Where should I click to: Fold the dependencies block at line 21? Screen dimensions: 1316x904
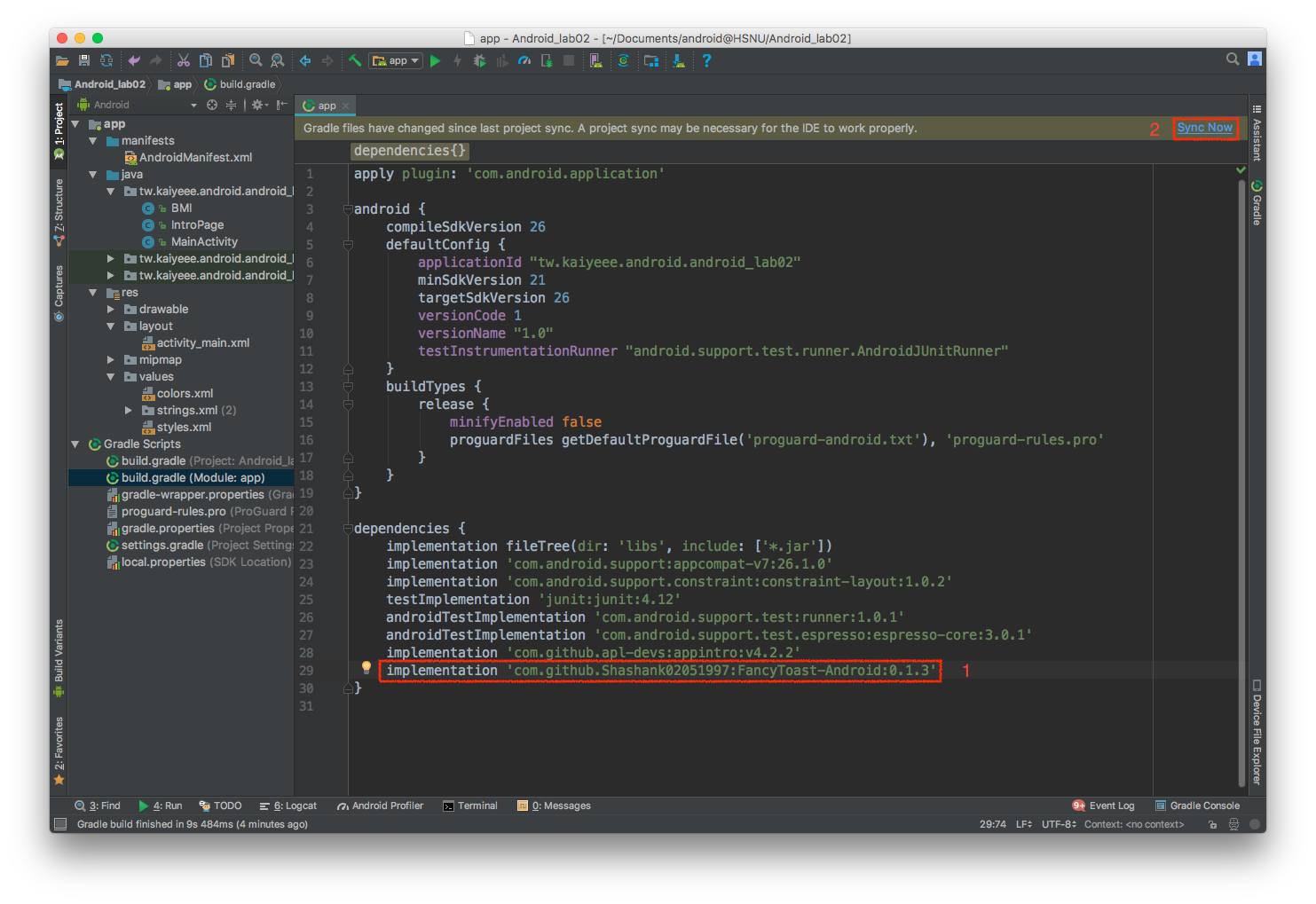pyautogui.click(x=348, y=529)
